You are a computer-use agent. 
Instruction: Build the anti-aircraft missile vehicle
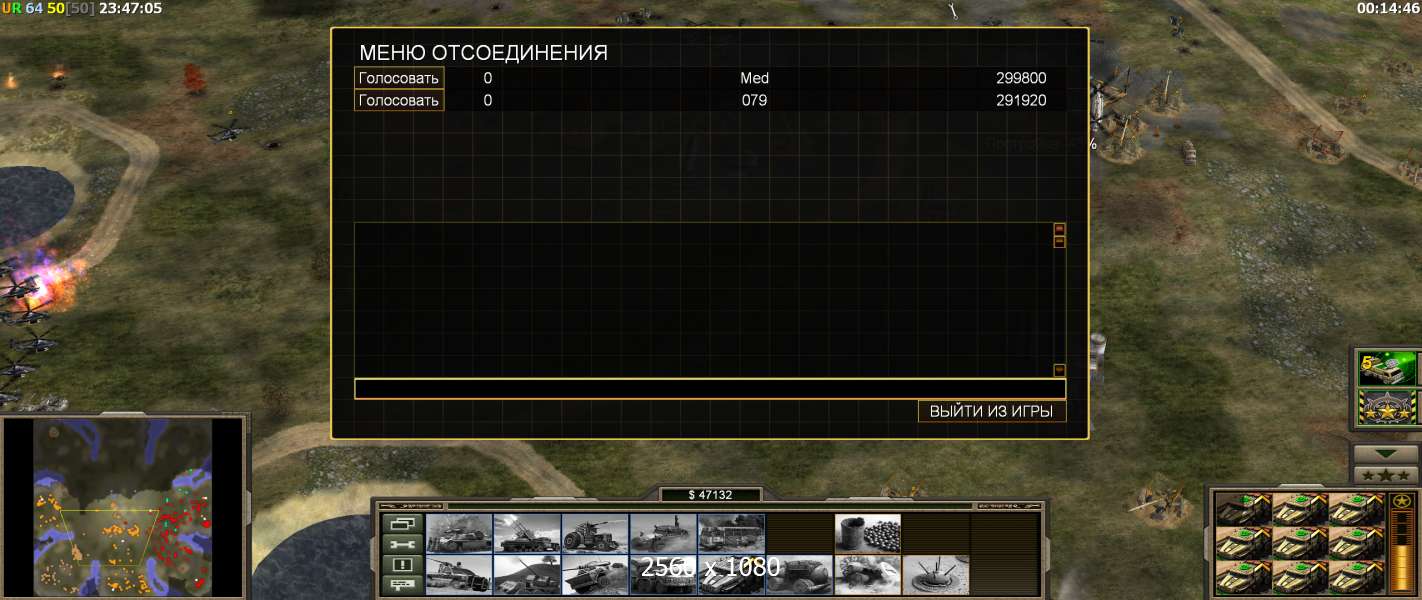(527, 534)
